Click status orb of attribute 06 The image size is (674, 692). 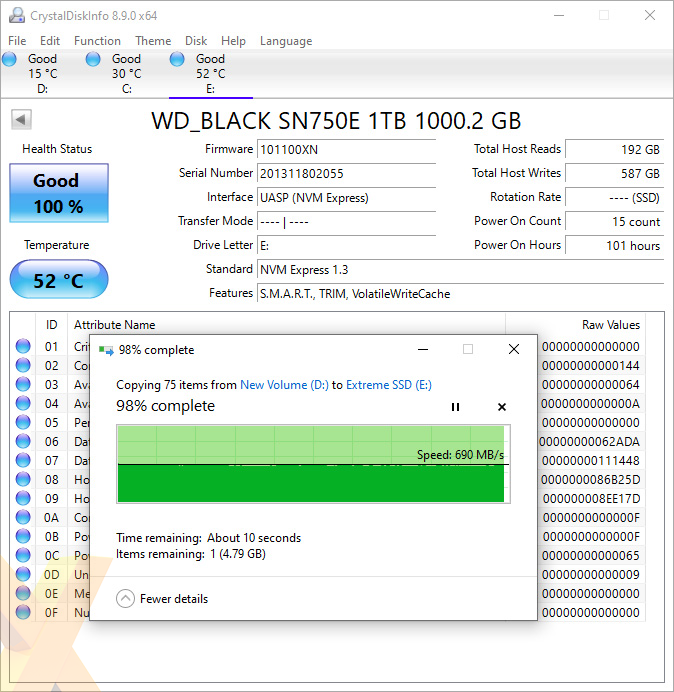(x=23, y=441)
